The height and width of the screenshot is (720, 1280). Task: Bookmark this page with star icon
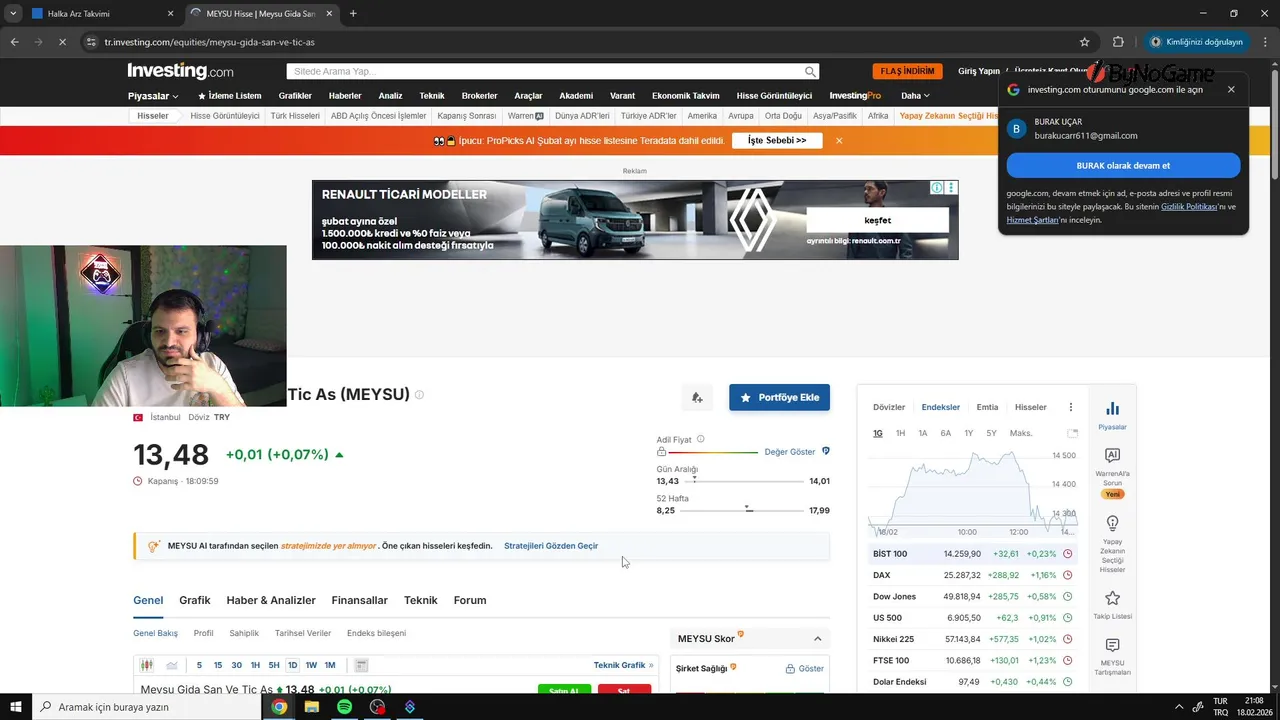(1084, 42)
